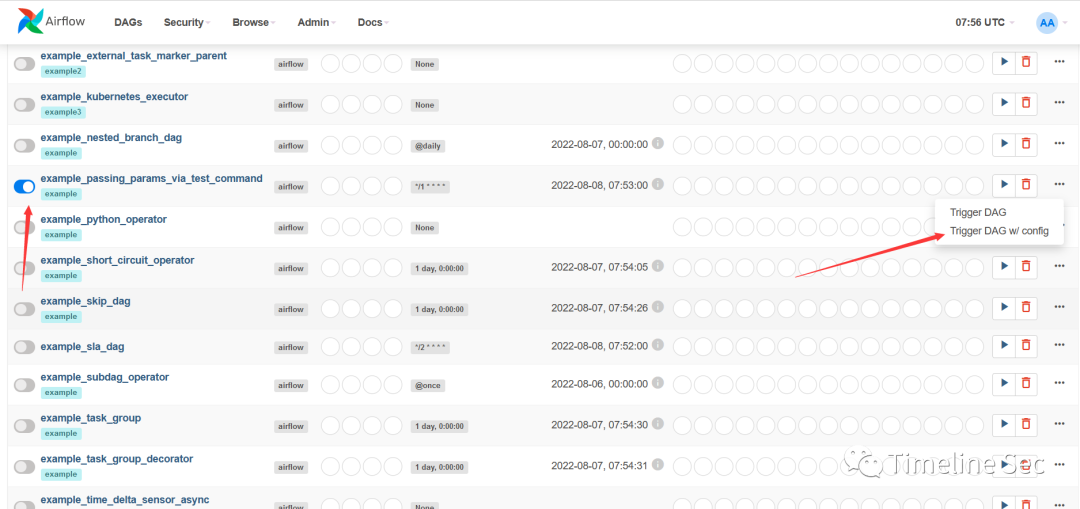The height and width of the screenshot is (509, 1080).
Task: Expand the Security dropdown menu
Action: point(187,22)
